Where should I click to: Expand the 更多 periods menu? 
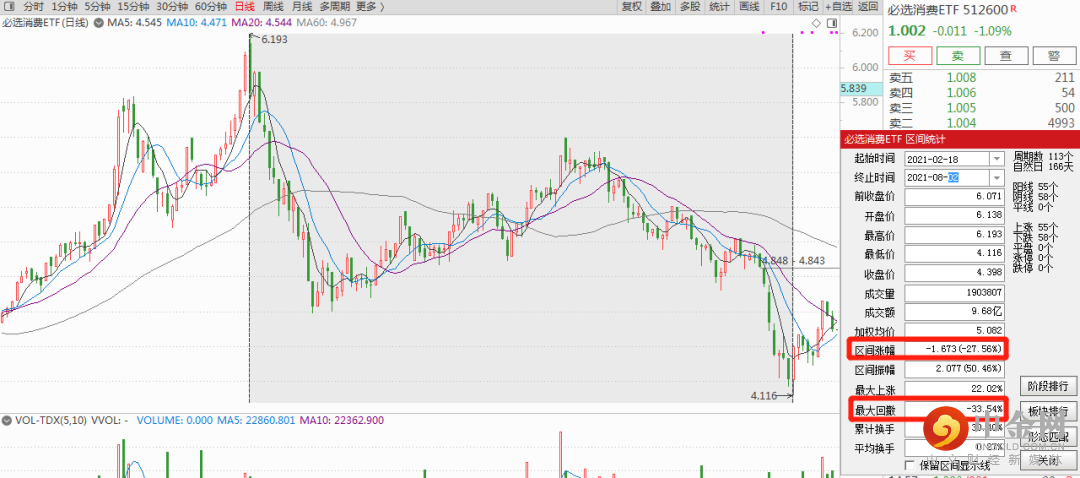click(371, 6)
